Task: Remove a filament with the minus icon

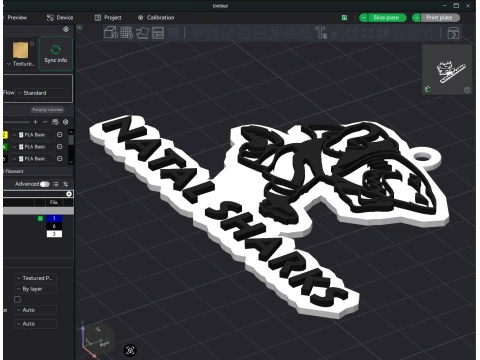Action: click(x=45, y=122)
